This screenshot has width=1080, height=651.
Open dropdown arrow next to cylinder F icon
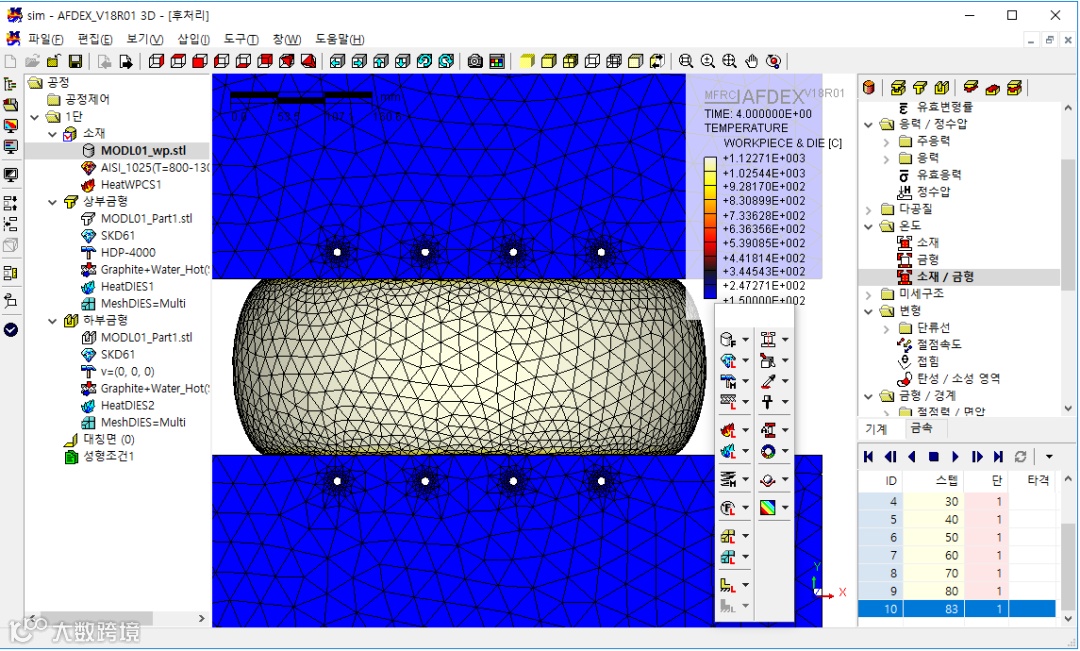coord(745,340)
